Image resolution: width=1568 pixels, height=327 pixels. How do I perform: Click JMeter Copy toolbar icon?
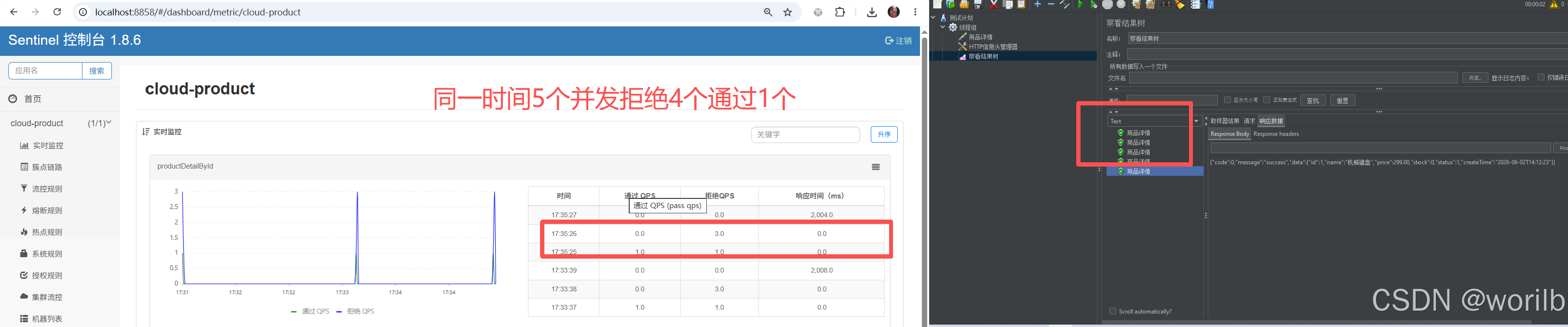coord(1008,4)
